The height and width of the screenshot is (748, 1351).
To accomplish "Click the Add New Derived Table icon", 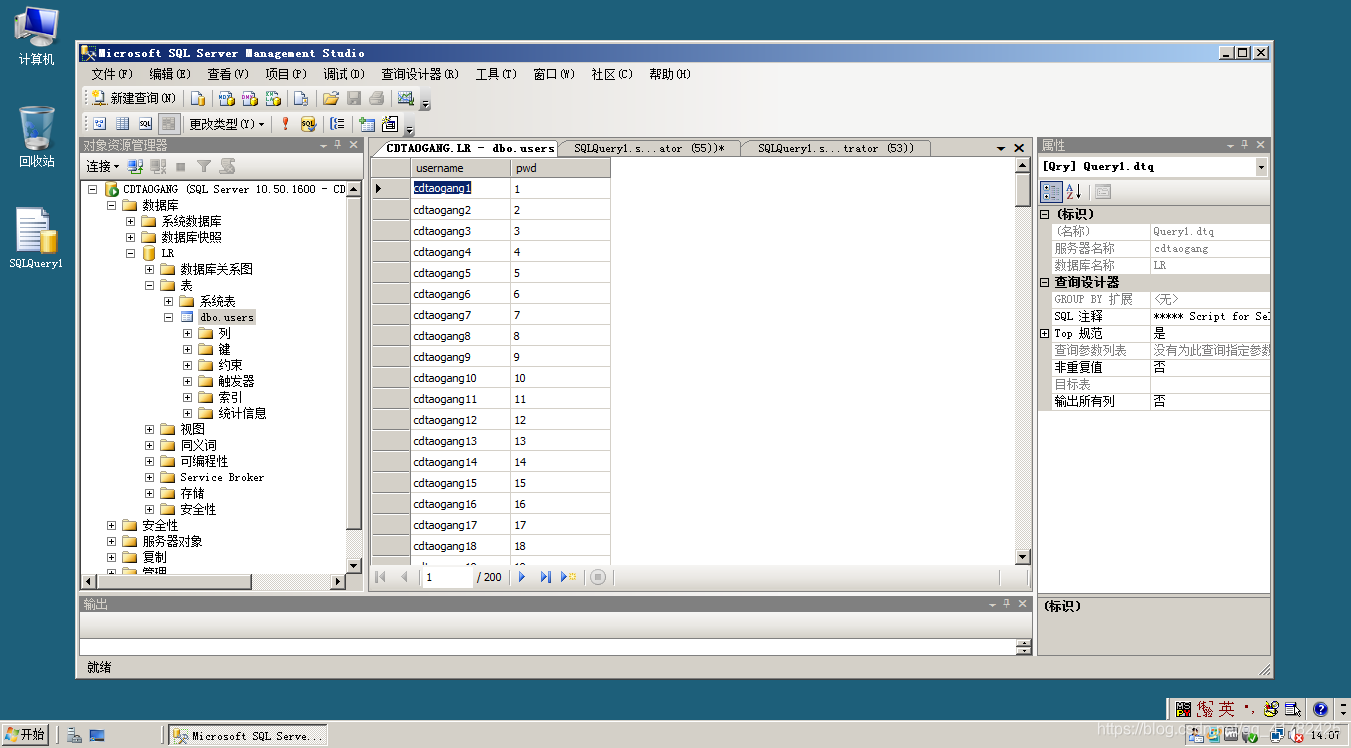I will point(390,124).
